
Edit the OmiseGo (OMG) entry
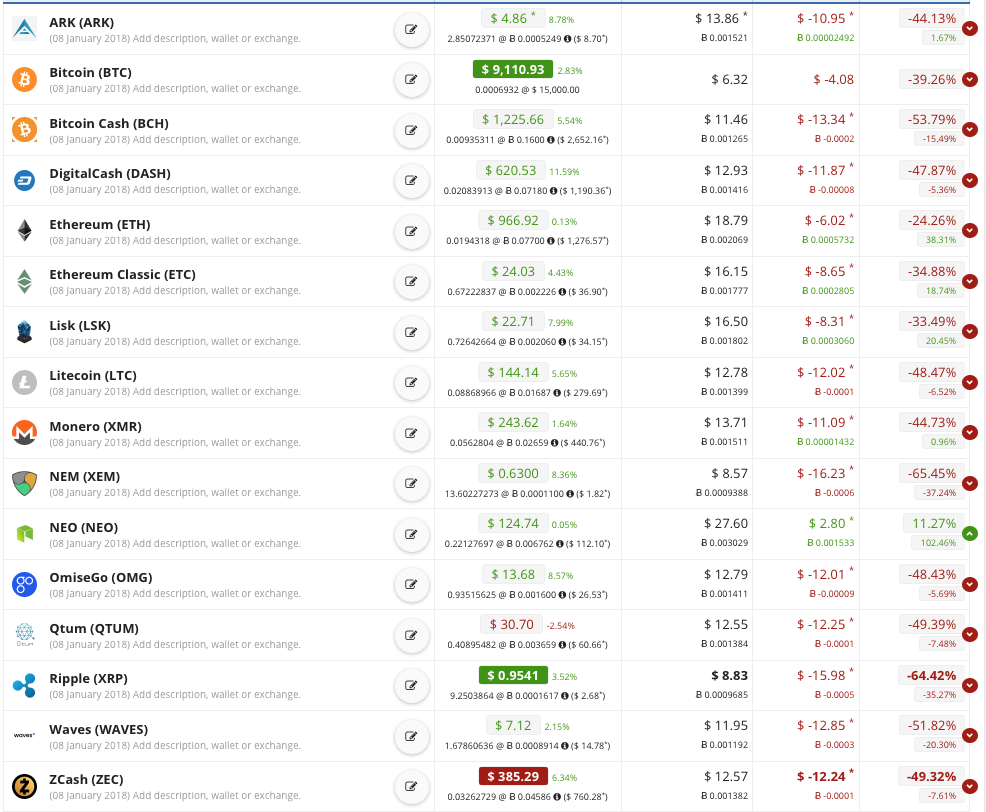(411, 584)
